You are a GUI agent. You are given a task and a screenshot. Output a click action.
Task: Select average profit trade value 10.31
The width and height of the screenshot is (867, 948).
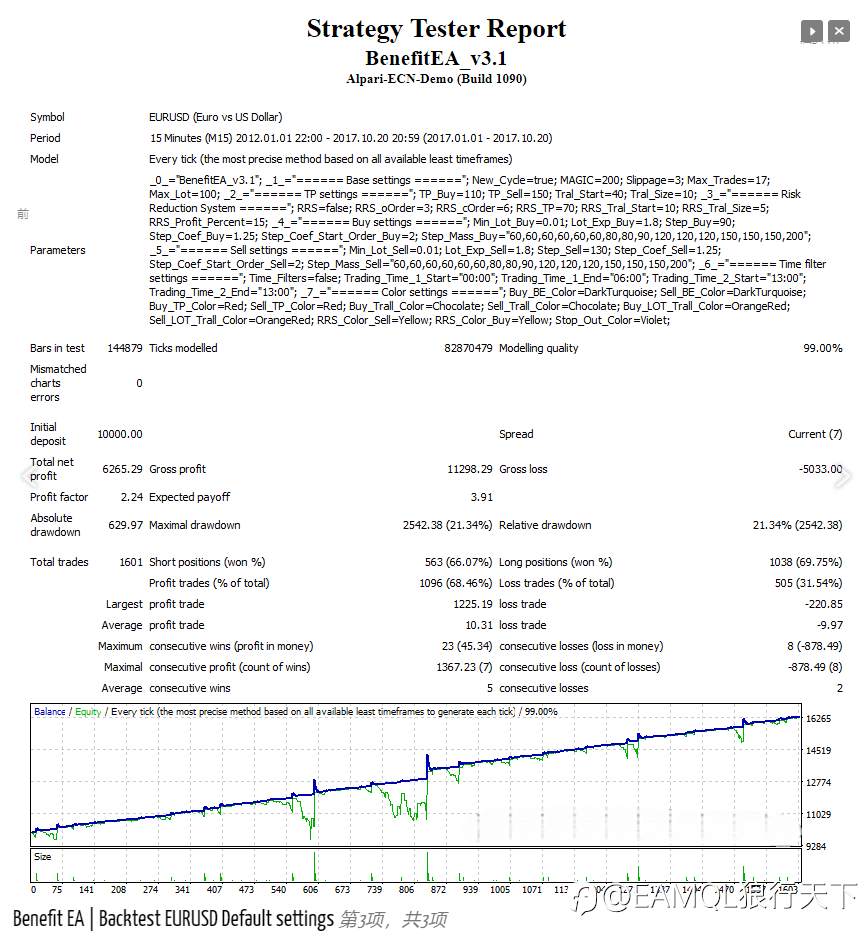point(479,625)
